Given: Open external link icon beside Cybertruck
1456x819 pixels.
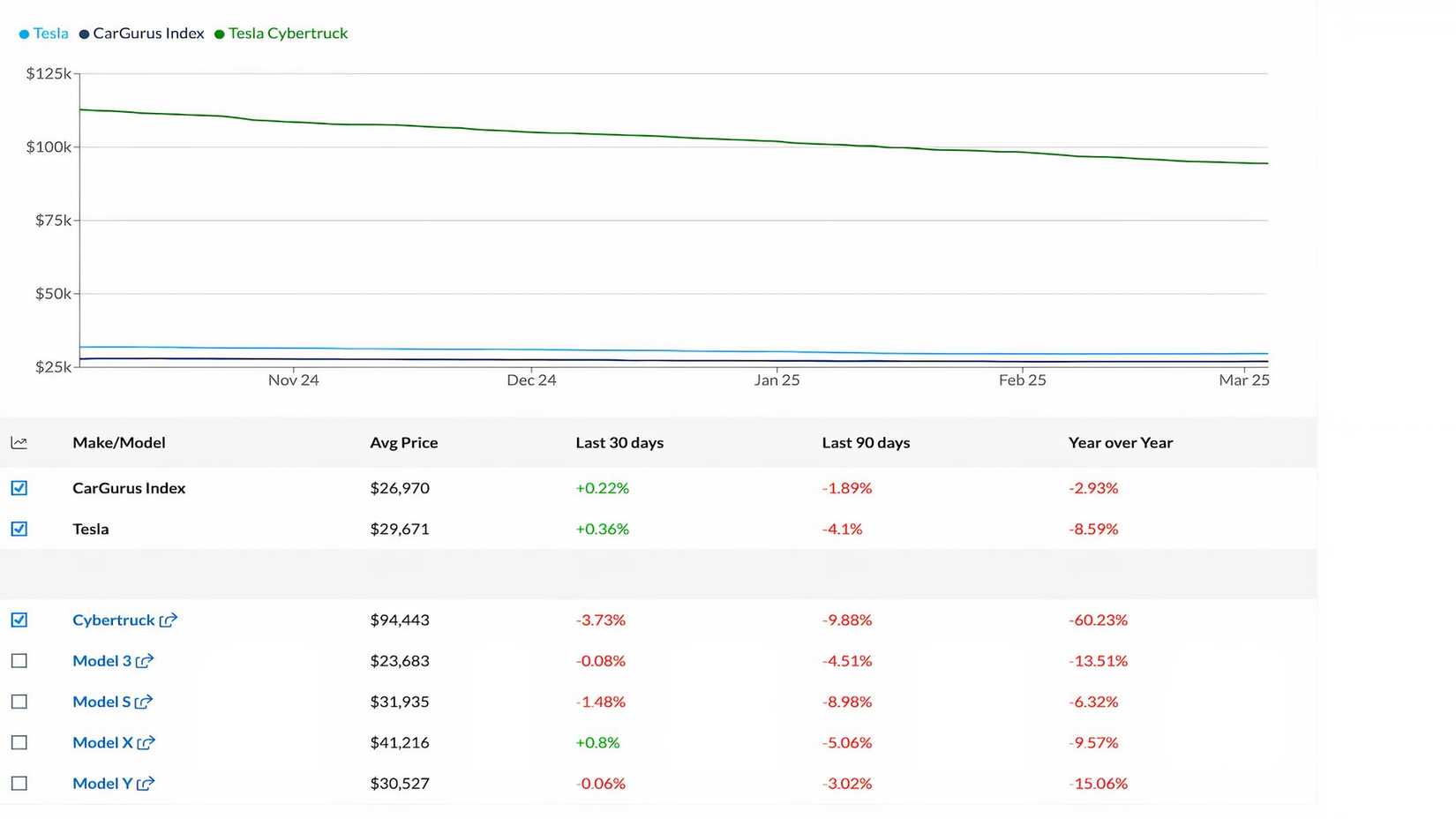Looking at the screenshot, I should pyautogui.click(x=169, y=620).
